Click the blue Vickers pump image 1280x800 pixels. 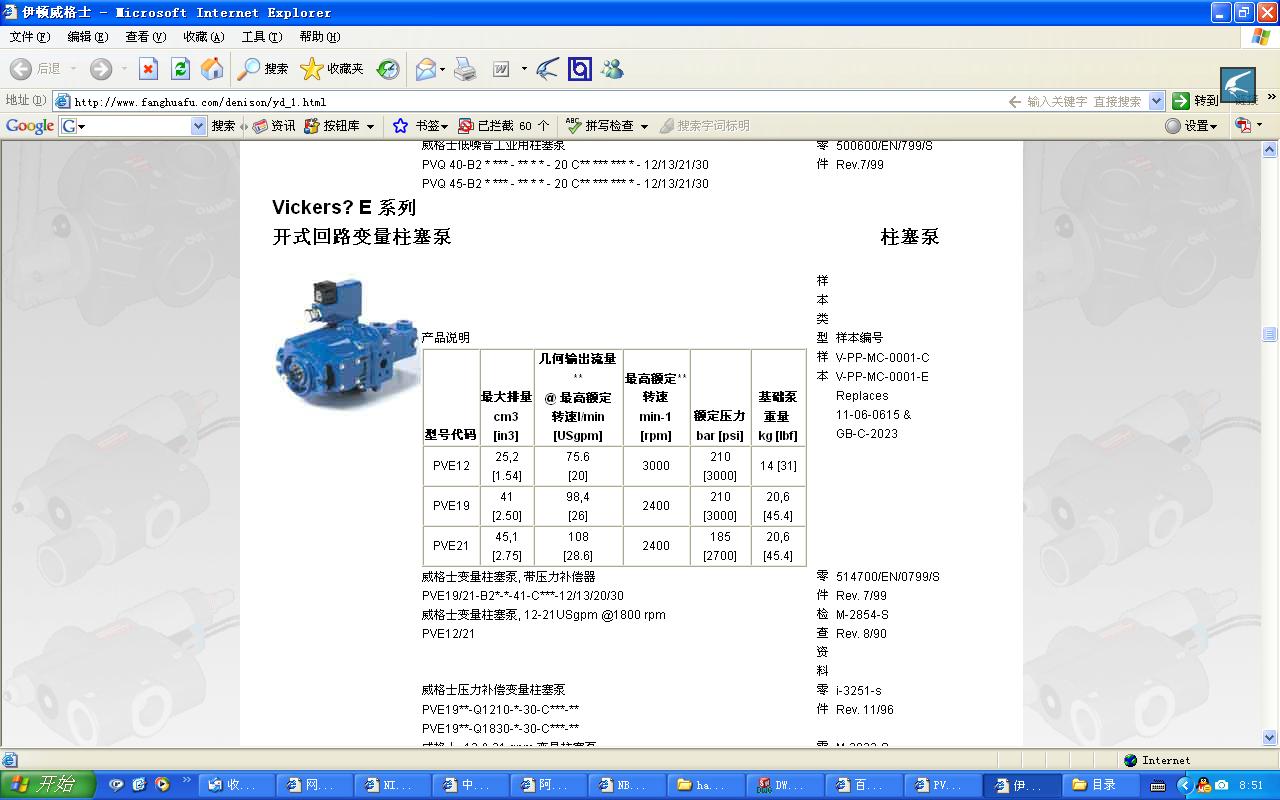[346, 342]
